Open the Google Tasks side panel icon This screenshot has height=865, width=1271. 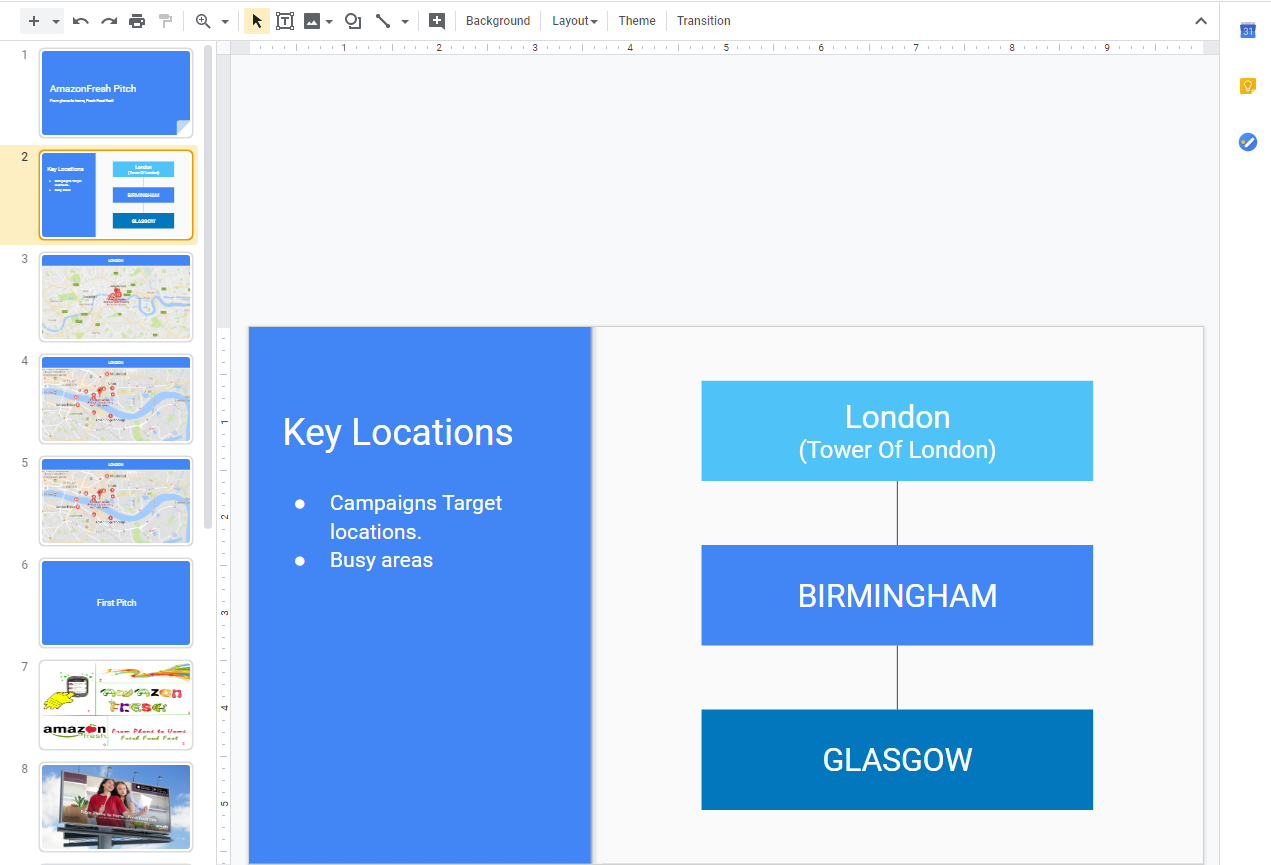coord(1248,142)
